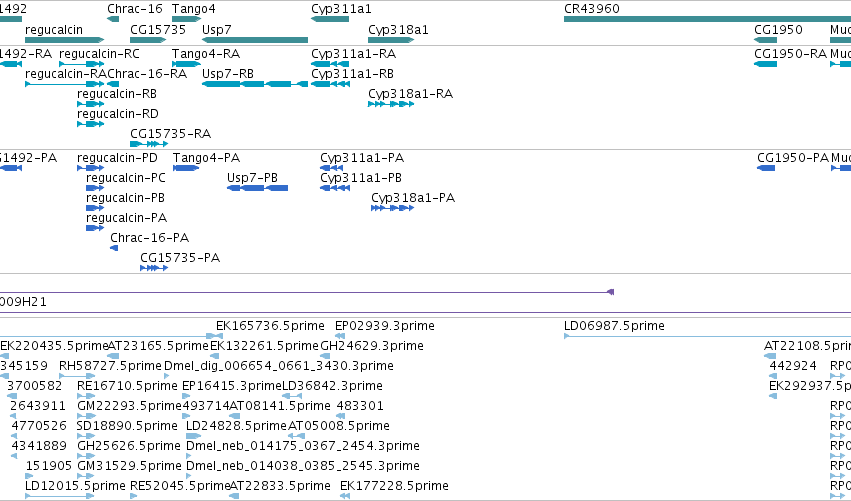Select protein CG1950-PA
This screenshot has height=501, width=851.
pyautogui.click(x=793, y=158)
